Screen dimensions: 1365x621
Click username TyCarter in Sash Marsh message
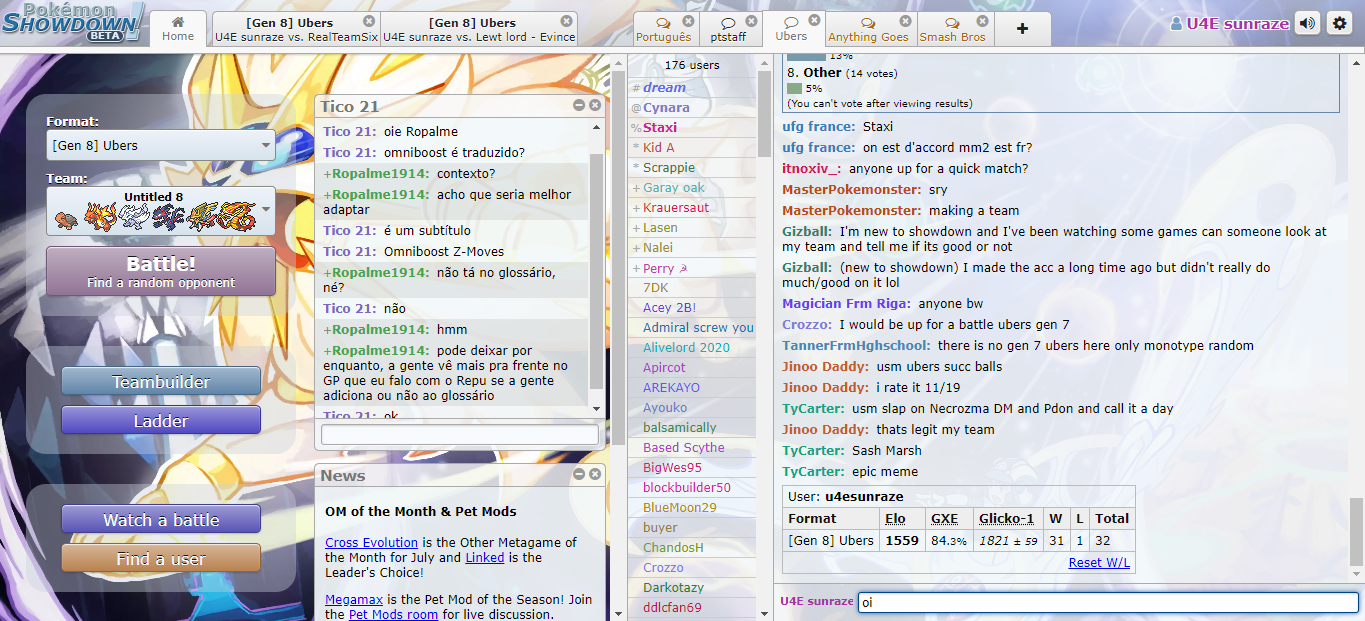click(x=813, y=450)
